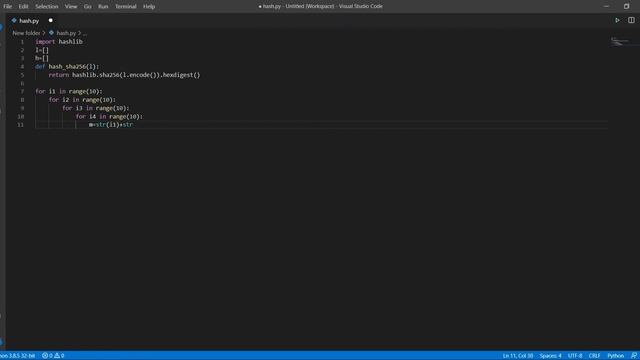Minimize the VS Code window
Screen dimensions: 640x360
[x=606, y=6]
